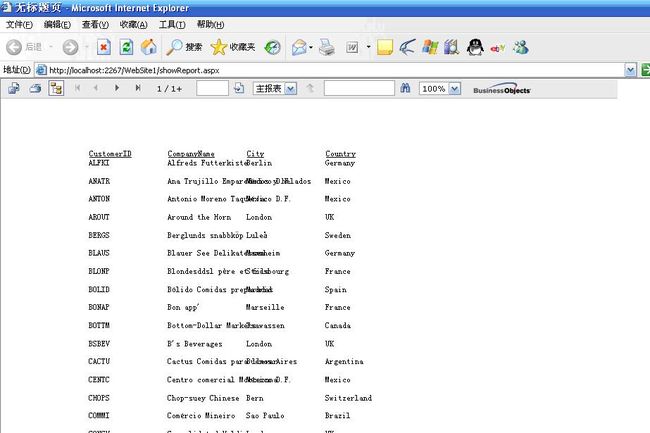Click the CustomerID column header
650x433 pixels.
click(x=110, y=154)
